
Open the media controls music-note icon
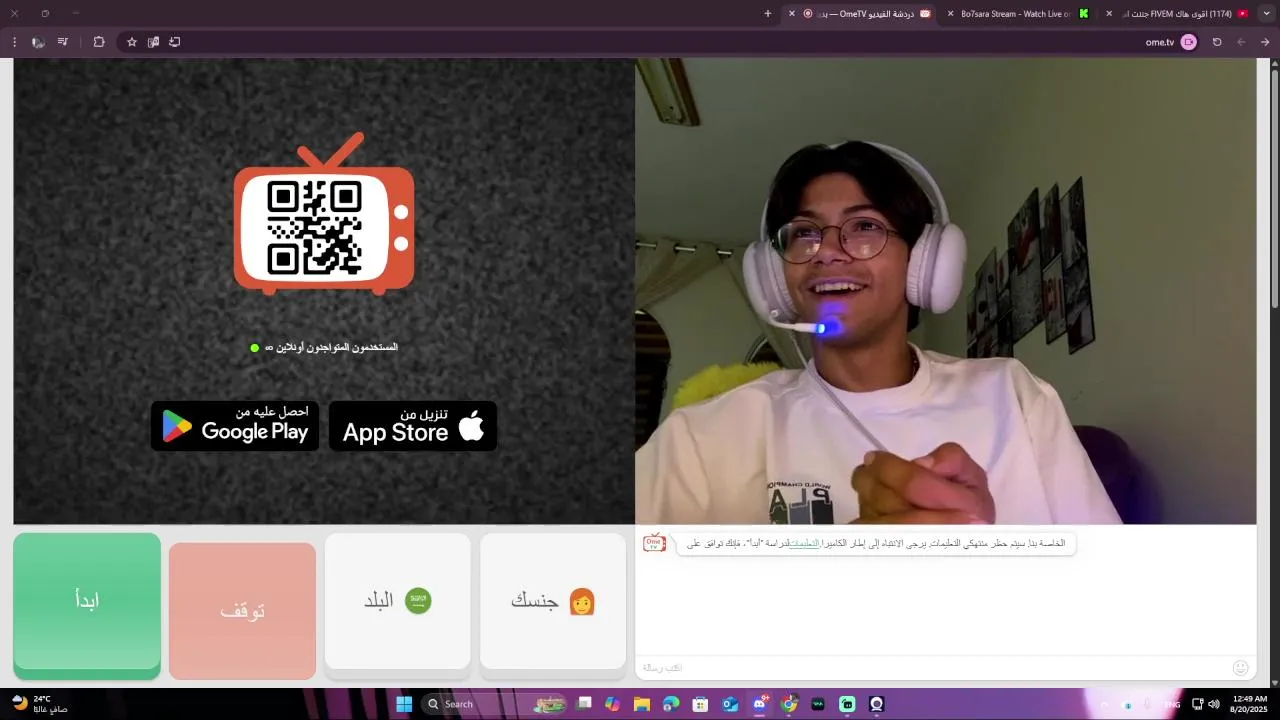(x=63, y=42)
